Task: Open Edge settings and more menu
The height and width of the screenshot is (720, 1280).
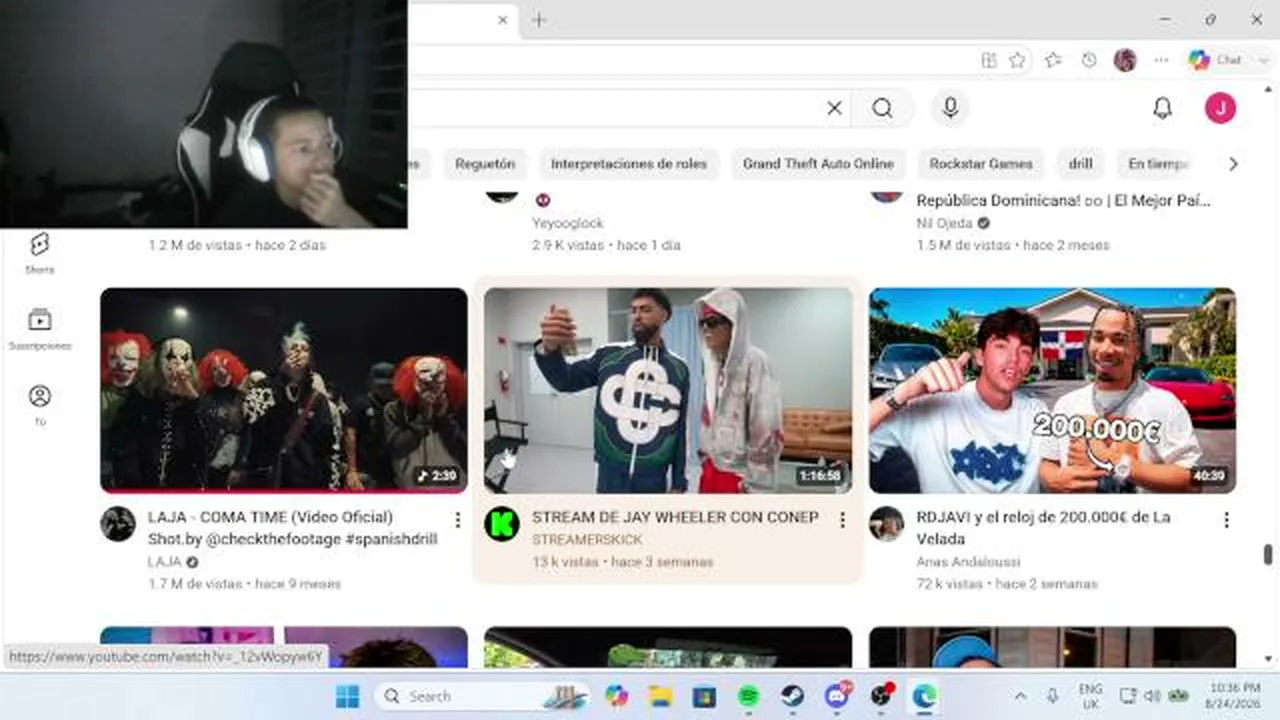Action: pos(1161,60)
